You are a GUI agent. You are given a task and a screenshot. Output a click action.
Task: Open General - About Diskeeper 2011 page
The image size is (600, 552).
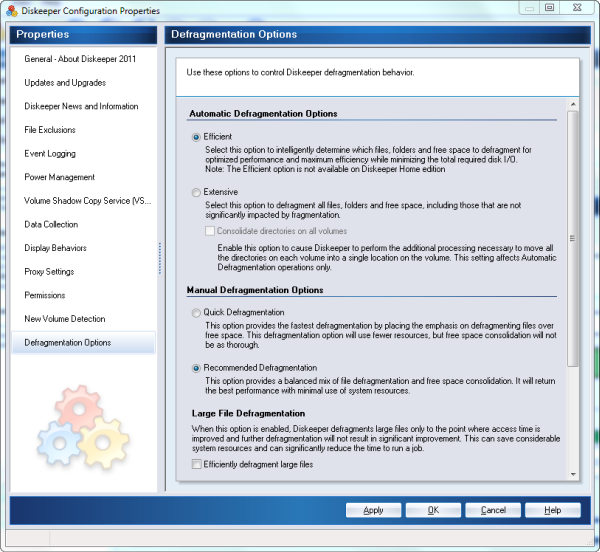click(x=80, y=59)
